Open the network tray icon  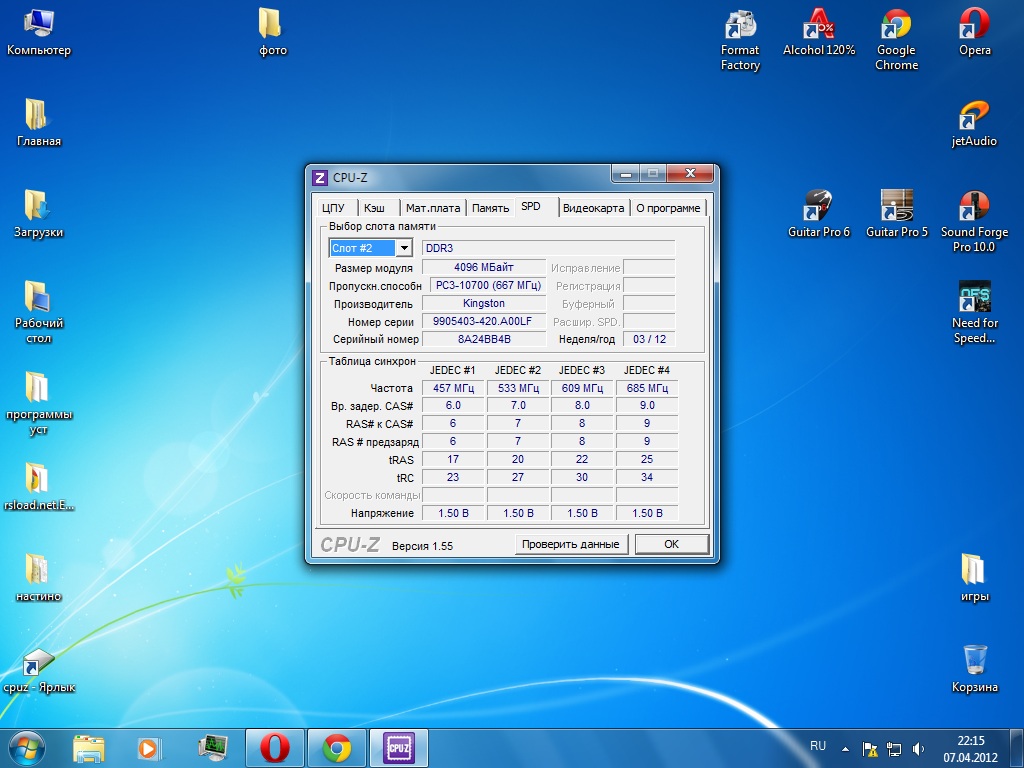pyautogui.click(x=893, y=749)
